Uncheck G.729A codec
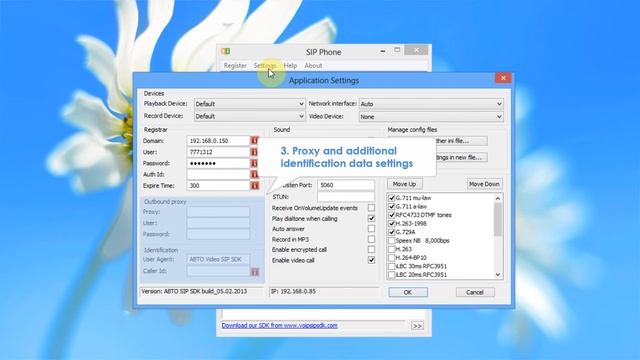The height and width of the screenshot is (360, 640). tap(391, 232)
